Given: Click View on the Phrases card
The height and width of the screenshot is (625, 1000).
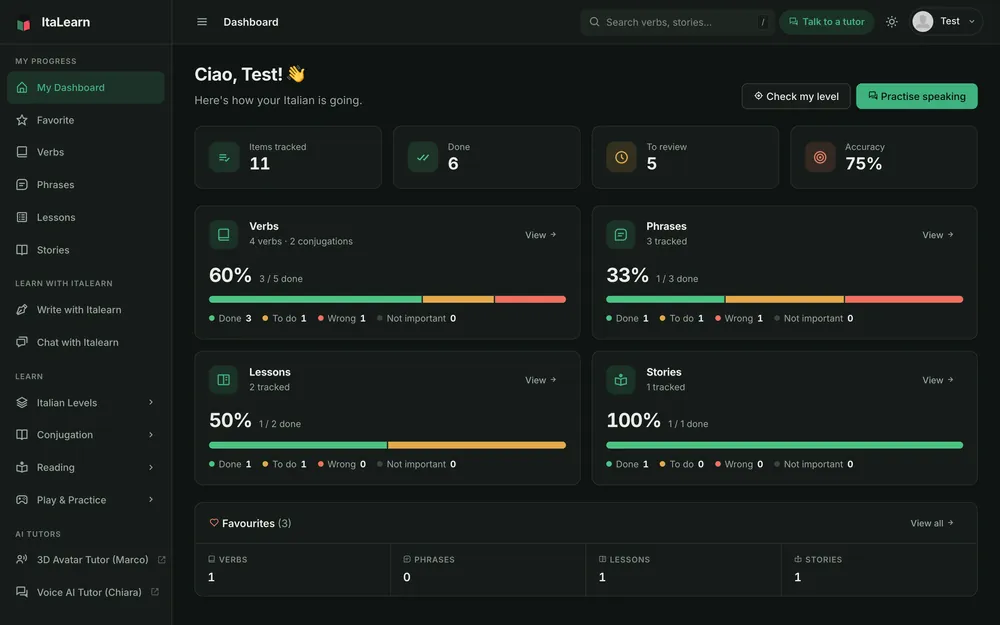Looking at the screenshot, I should pyautogui.click(x=938, y=235).
